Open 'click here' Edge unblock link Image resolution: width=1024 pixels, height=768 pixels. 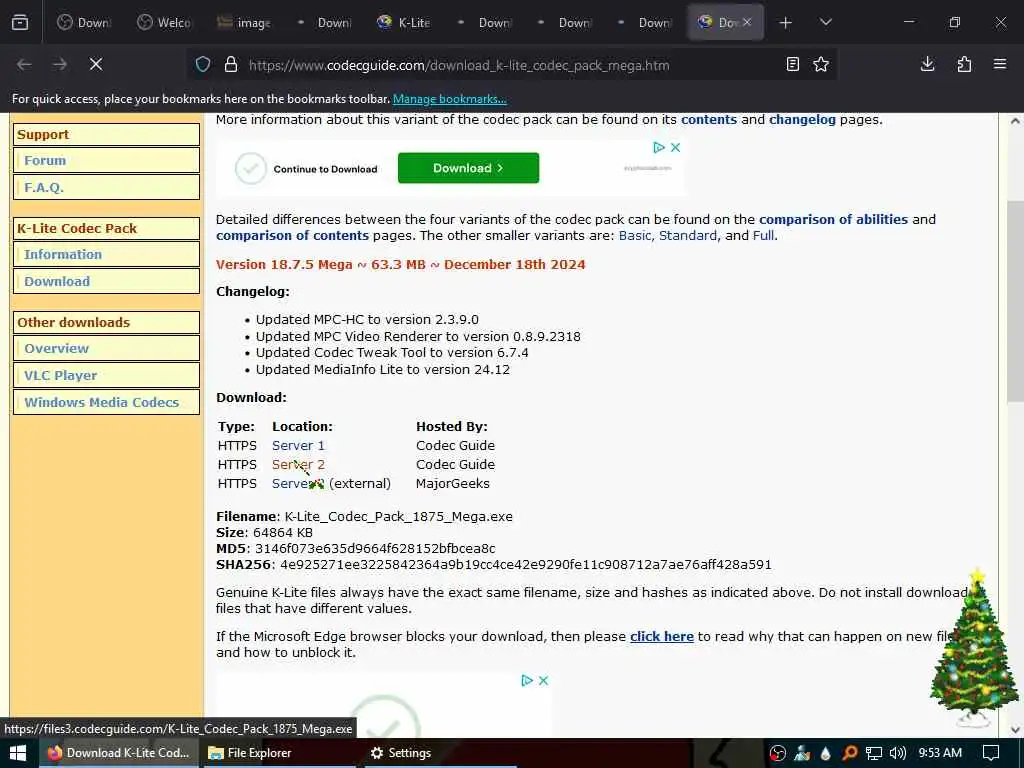662,636
